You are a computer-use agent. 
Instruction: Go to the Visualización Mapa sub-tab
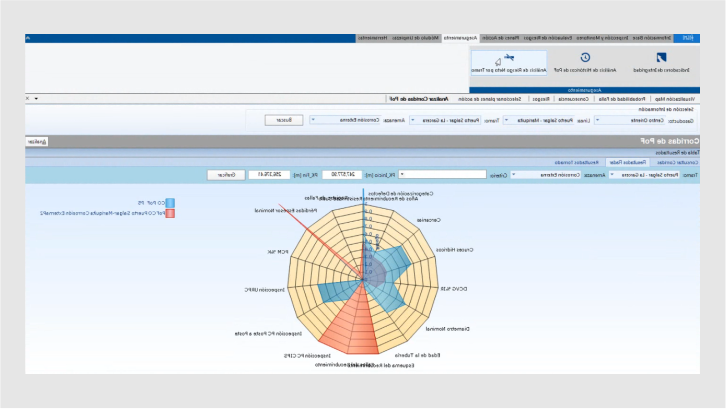675,99
